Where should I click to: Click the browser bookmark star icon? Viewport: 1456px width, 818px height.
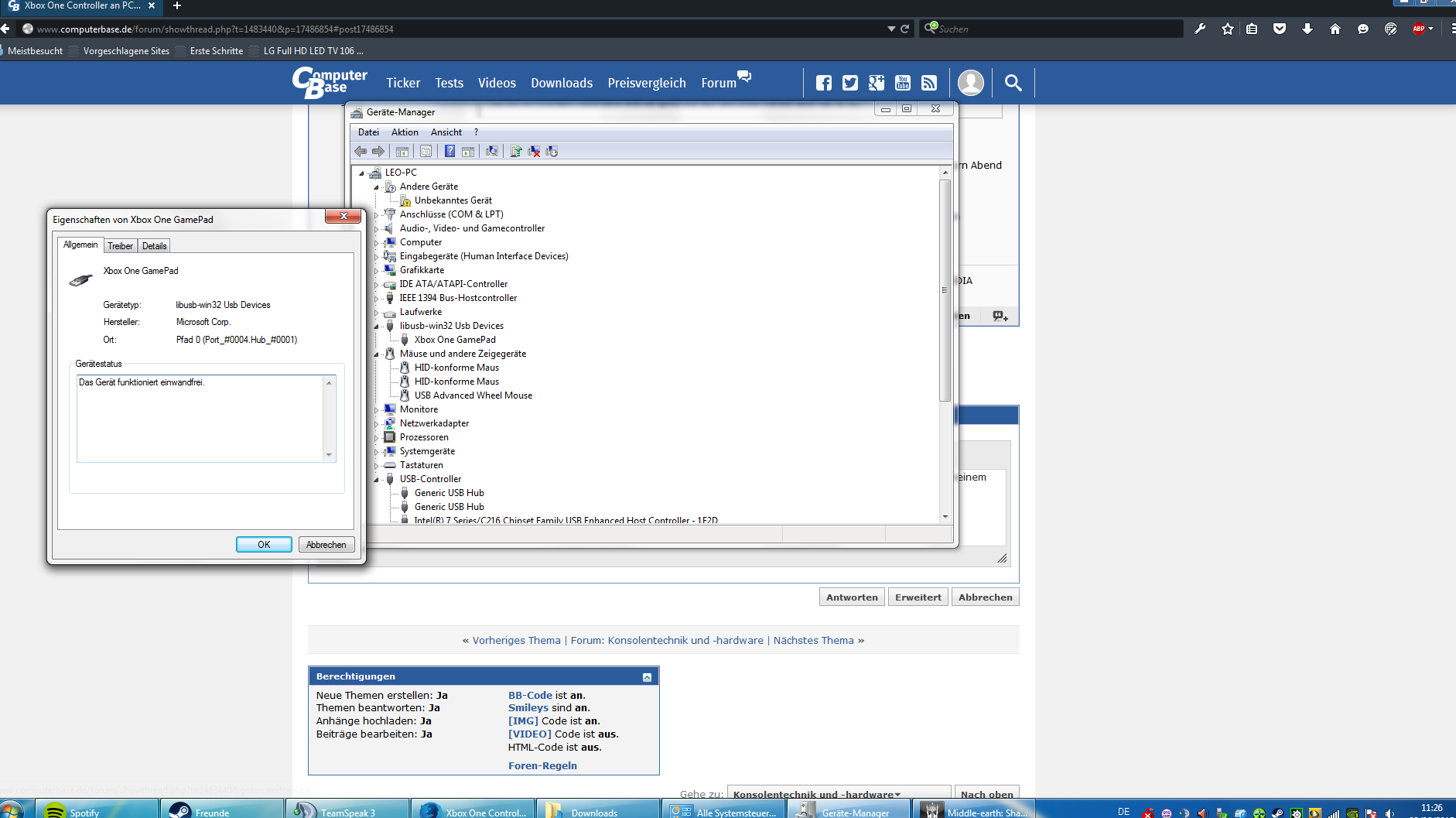click(1228, 29)
